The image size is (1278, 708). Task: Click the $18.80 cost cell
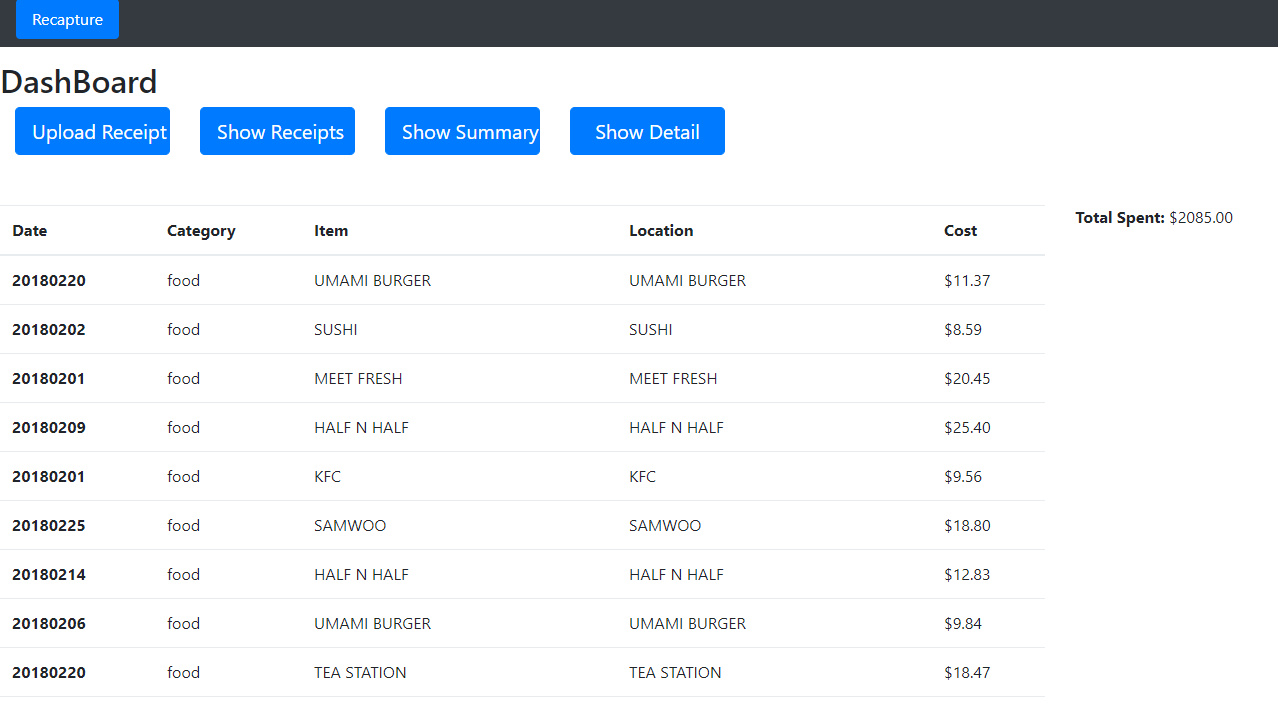point(967,525)
